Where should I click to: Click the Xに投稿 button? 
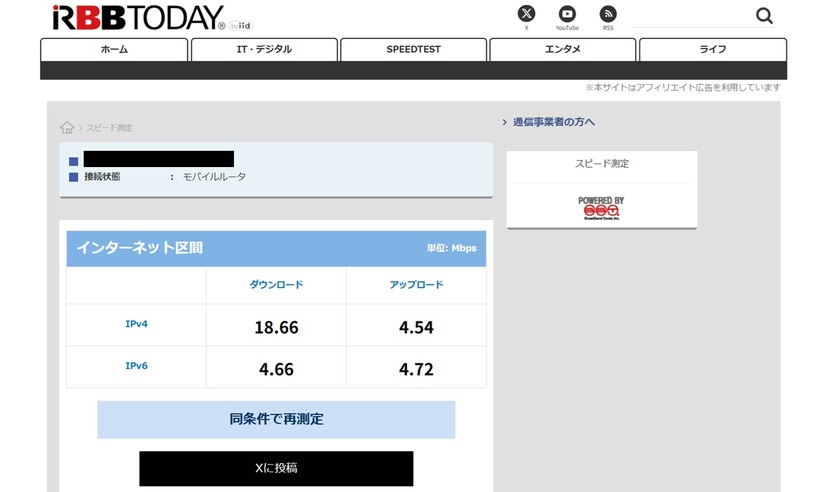coord(276,468)
